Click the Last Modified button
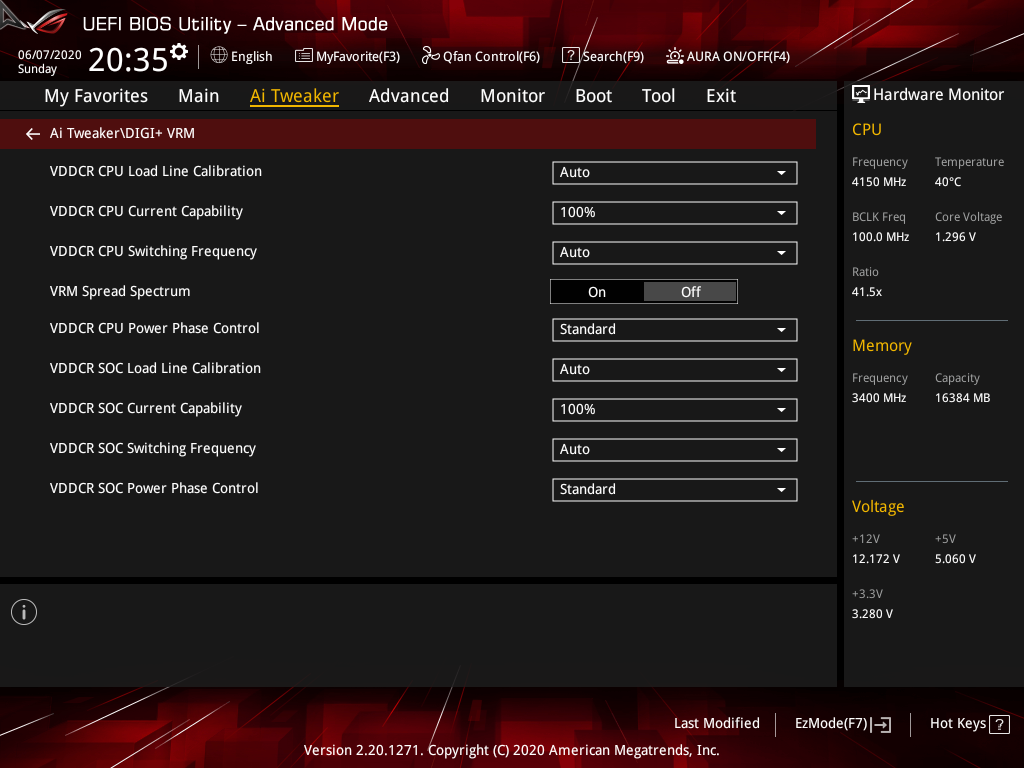This screenshot has width=1024, height=768. point(716,724)
